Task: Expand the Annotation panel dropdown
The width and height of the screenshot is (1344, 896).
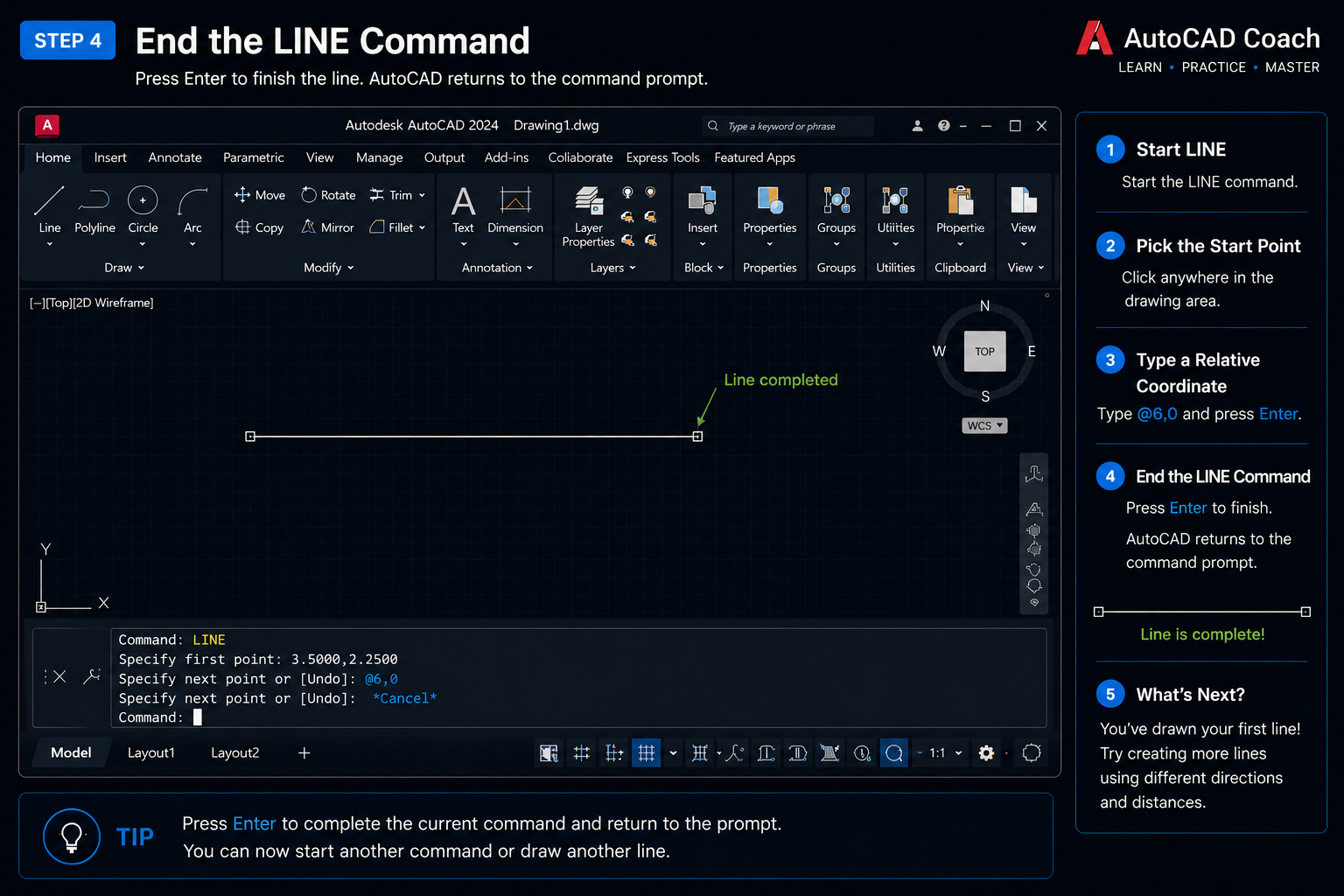Action: [x=497, y=268]
